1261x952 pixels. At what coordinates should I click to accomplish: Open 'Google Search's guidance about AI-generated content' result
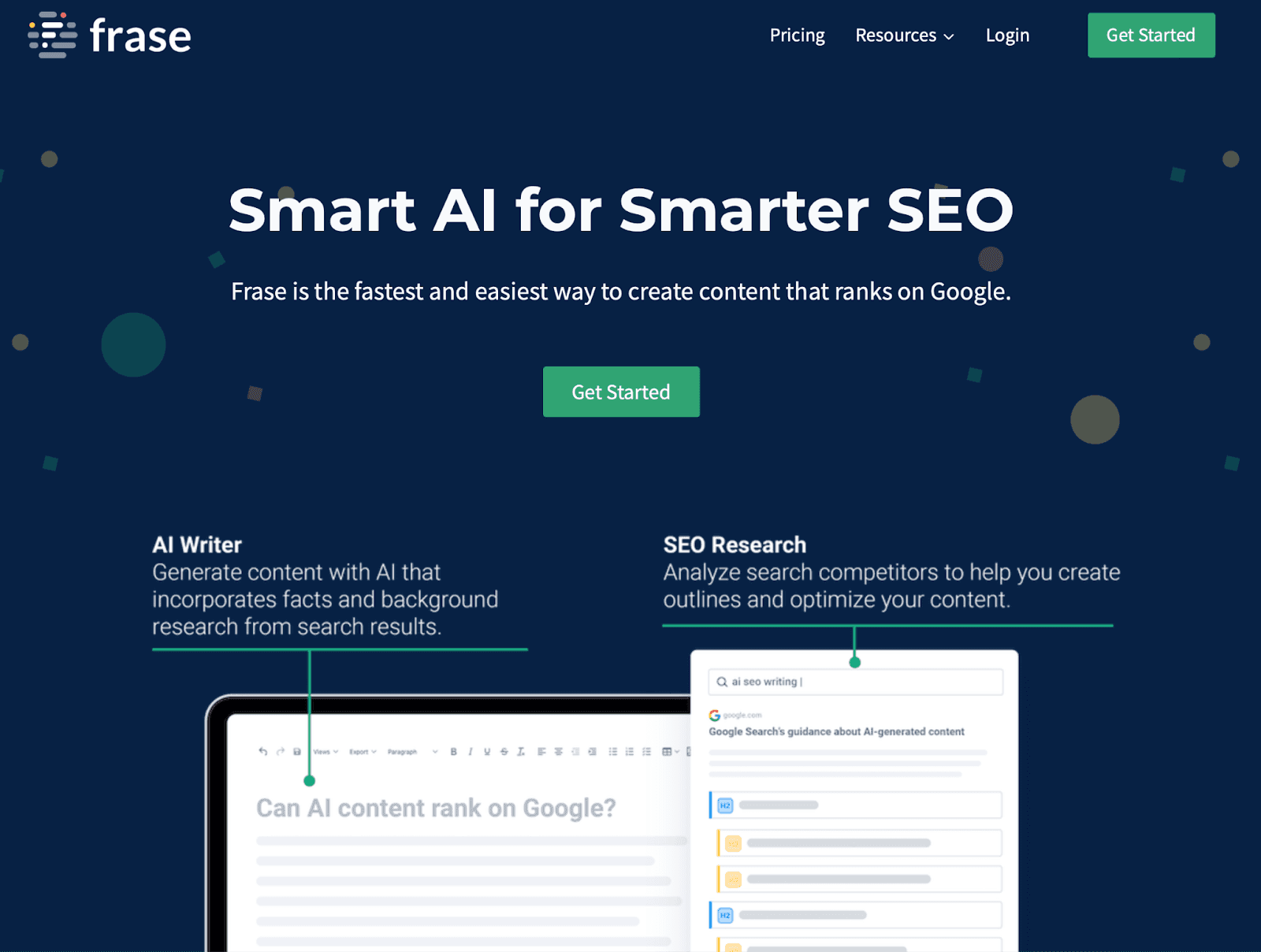tap(836, 731)
